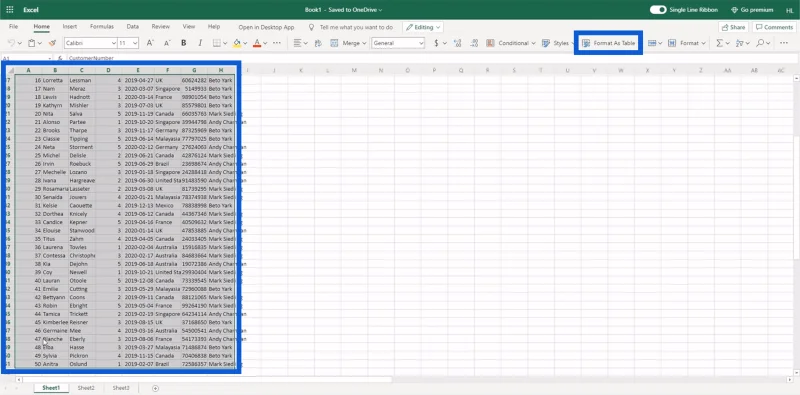The height and width of the screenshot is (395, 800).
Task: Toggle Wrap Text icon
Action: point(318,43)
